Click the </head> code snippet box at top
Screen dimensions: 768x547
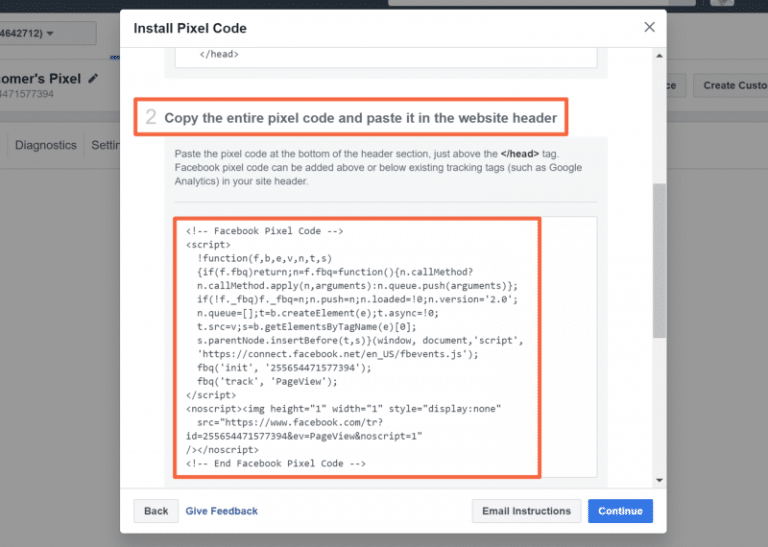pos(385,57)
